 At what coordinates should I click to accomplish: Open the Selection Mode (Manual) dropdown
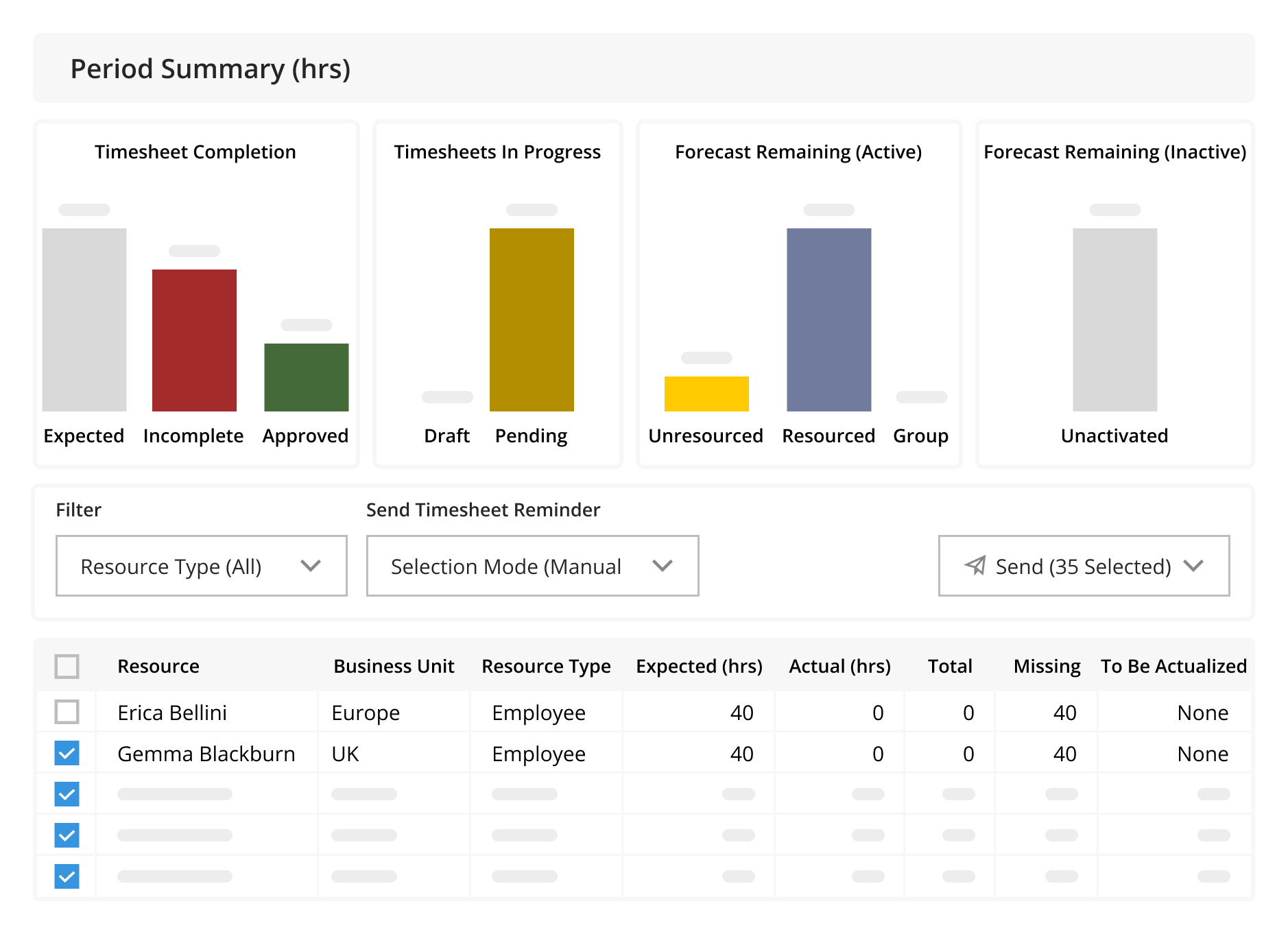click(x=532, y=566)
